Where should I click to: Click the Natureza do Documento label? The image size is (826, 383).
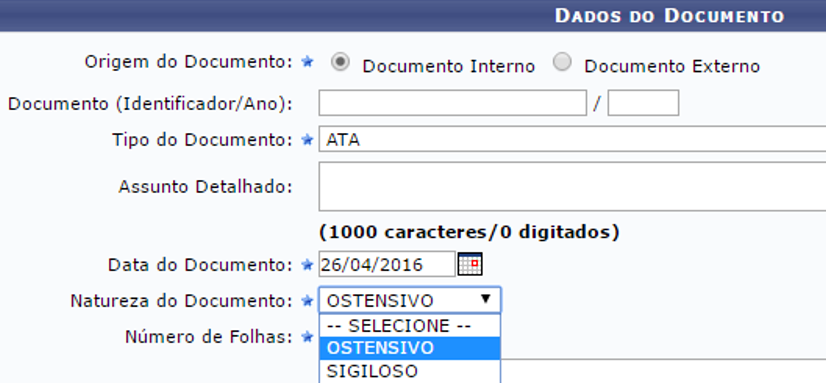point(181,301)
